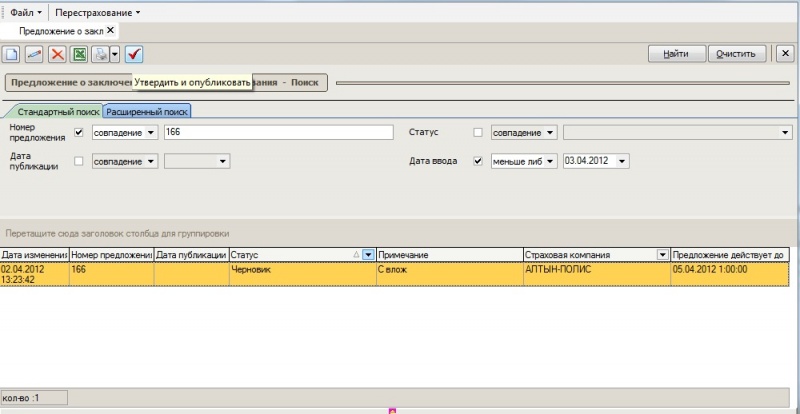Click the printer icon in toolbar
This screenshot has width=800, height=414.
pos(101,54)
